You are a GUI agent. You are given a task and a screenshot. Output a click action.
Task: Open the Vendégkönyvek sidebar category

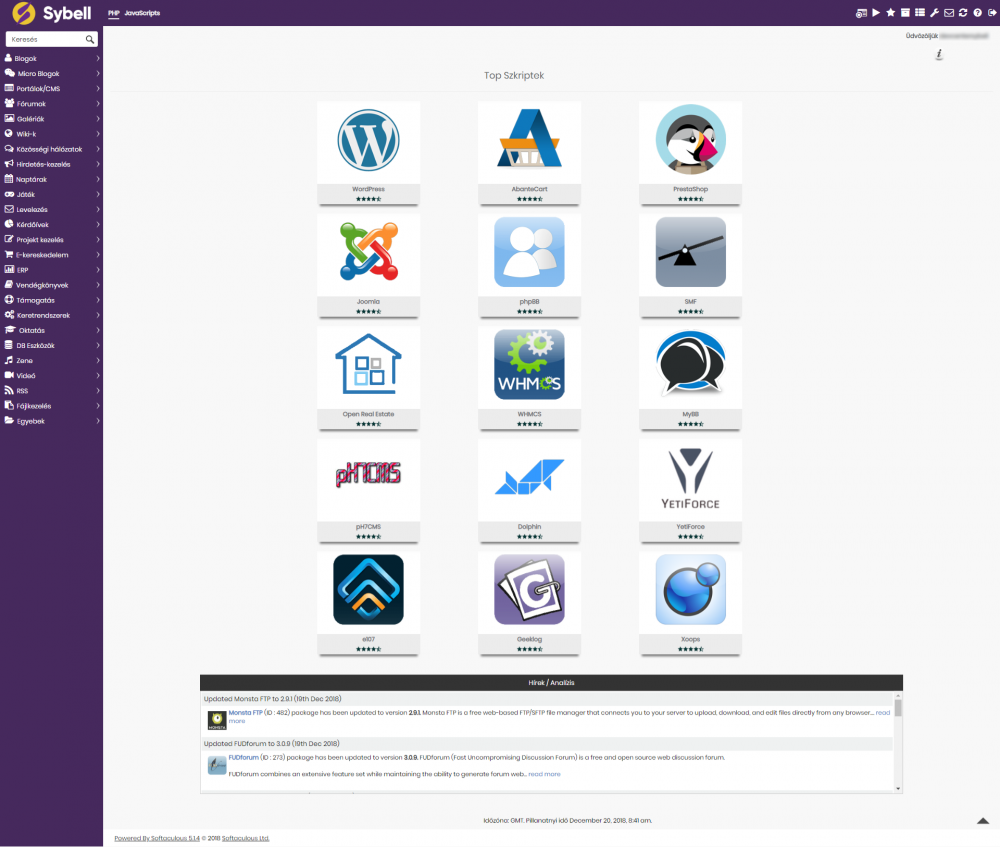click(x=51, y=285)
